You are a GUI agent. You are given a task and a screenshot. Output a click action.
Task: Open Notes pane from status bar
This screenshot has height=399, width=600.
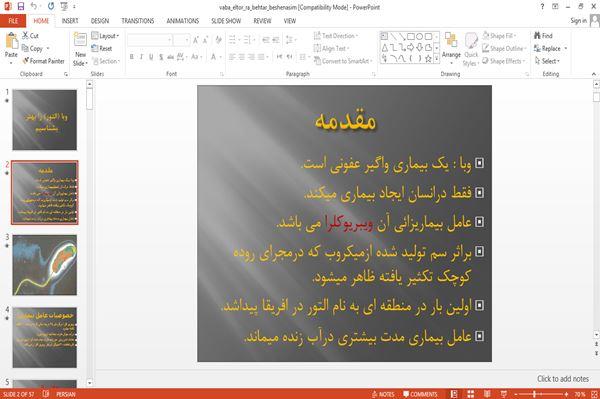pyautogui.click(x=383, y=394)
